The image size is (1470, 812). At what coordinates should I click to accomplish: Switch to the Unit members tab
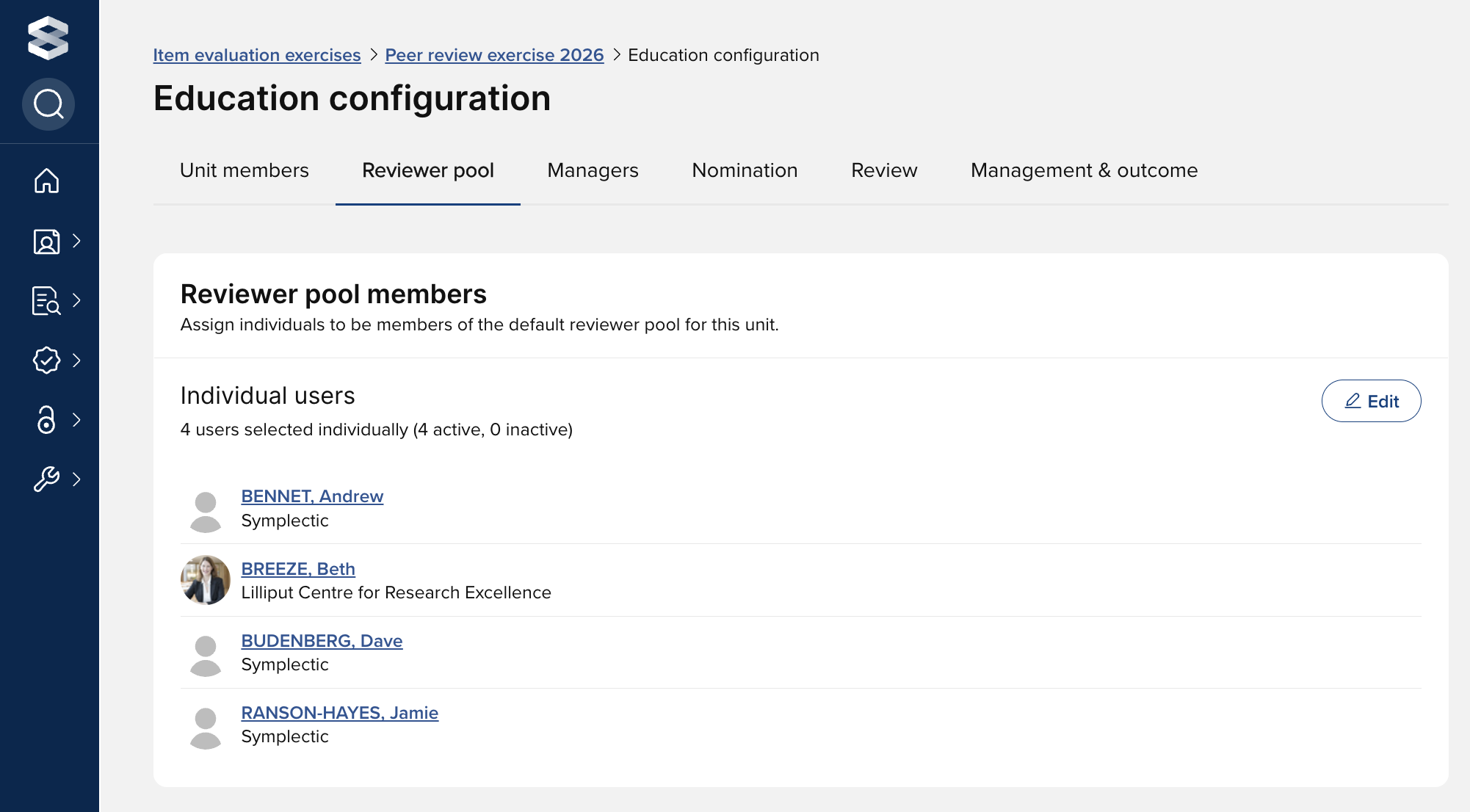[x=245, y=170]
